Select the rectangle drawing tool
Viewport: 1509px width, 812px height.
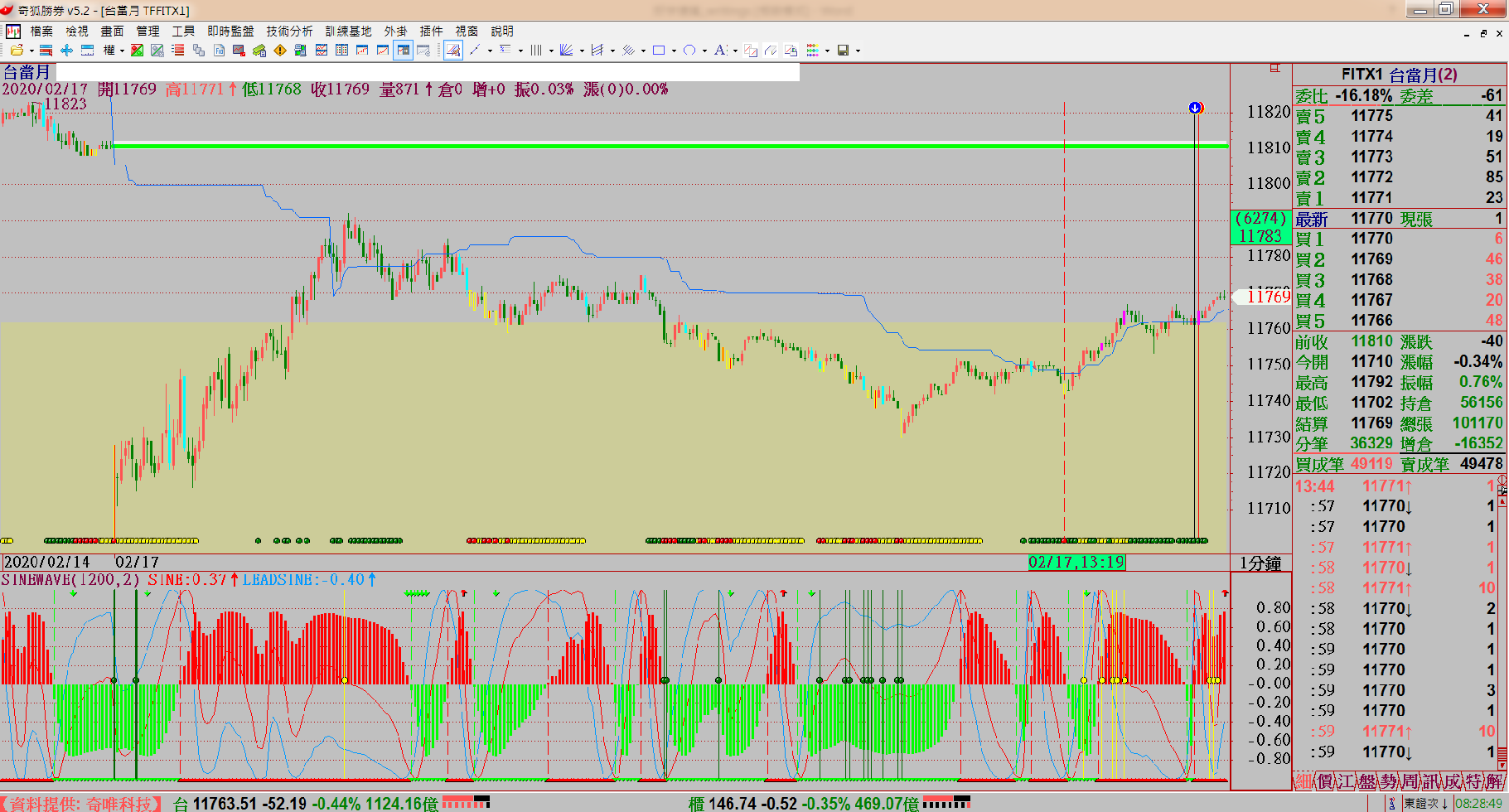pyautogui.click(x=659, y=51)
